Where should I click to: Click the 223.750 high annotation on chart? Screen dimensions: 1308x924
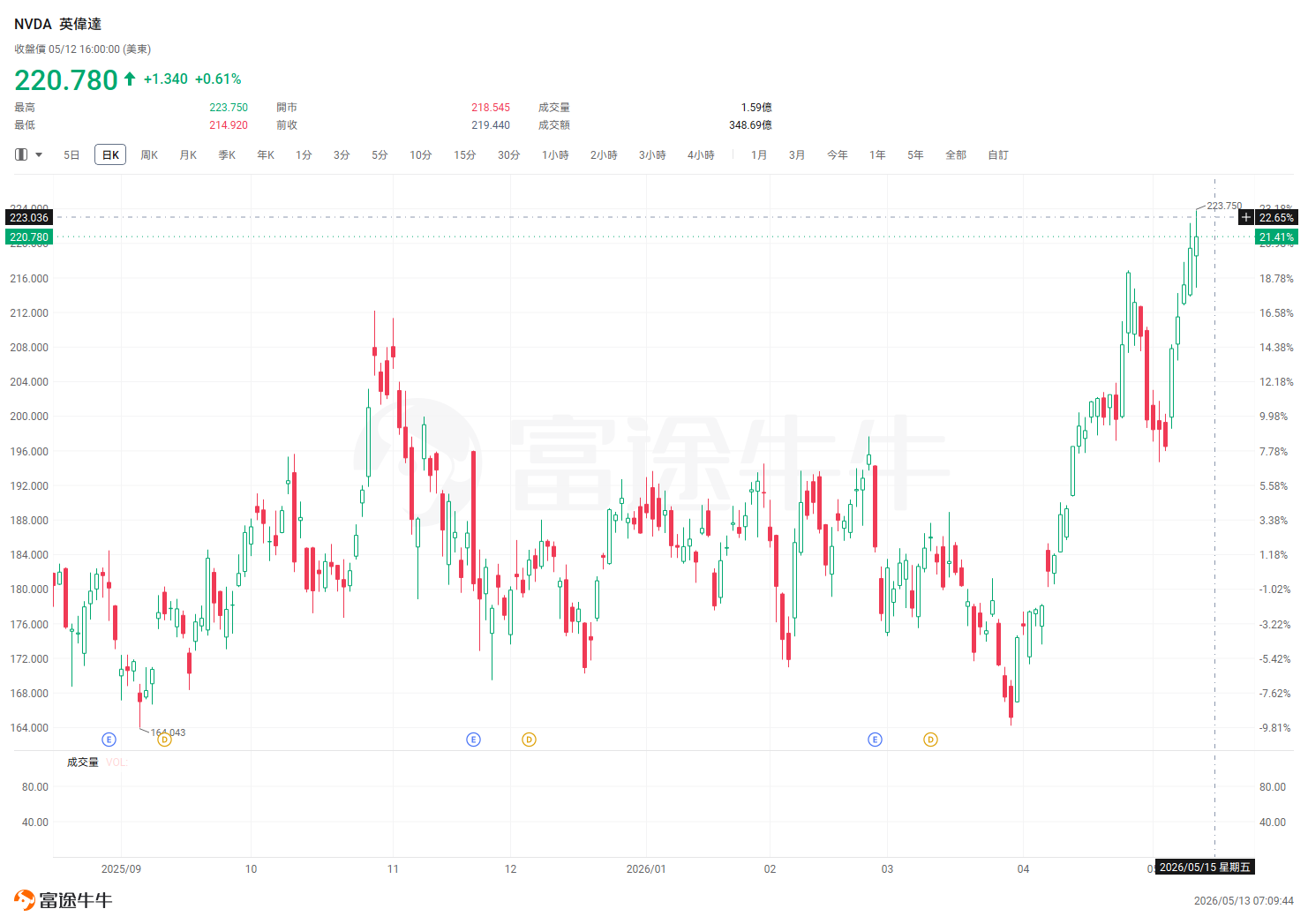point(1224,206)
